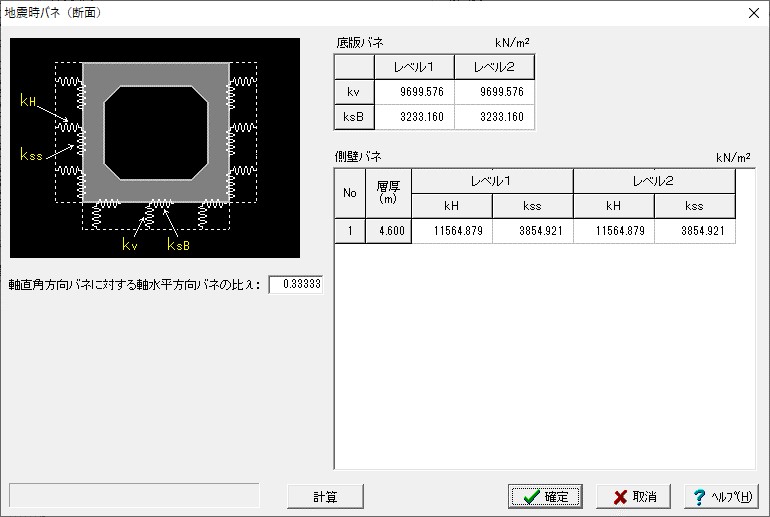This screenshot has height=517, width=770.
Task: Select レベル1 kss cell 3854.921
Action: (533, 231)
